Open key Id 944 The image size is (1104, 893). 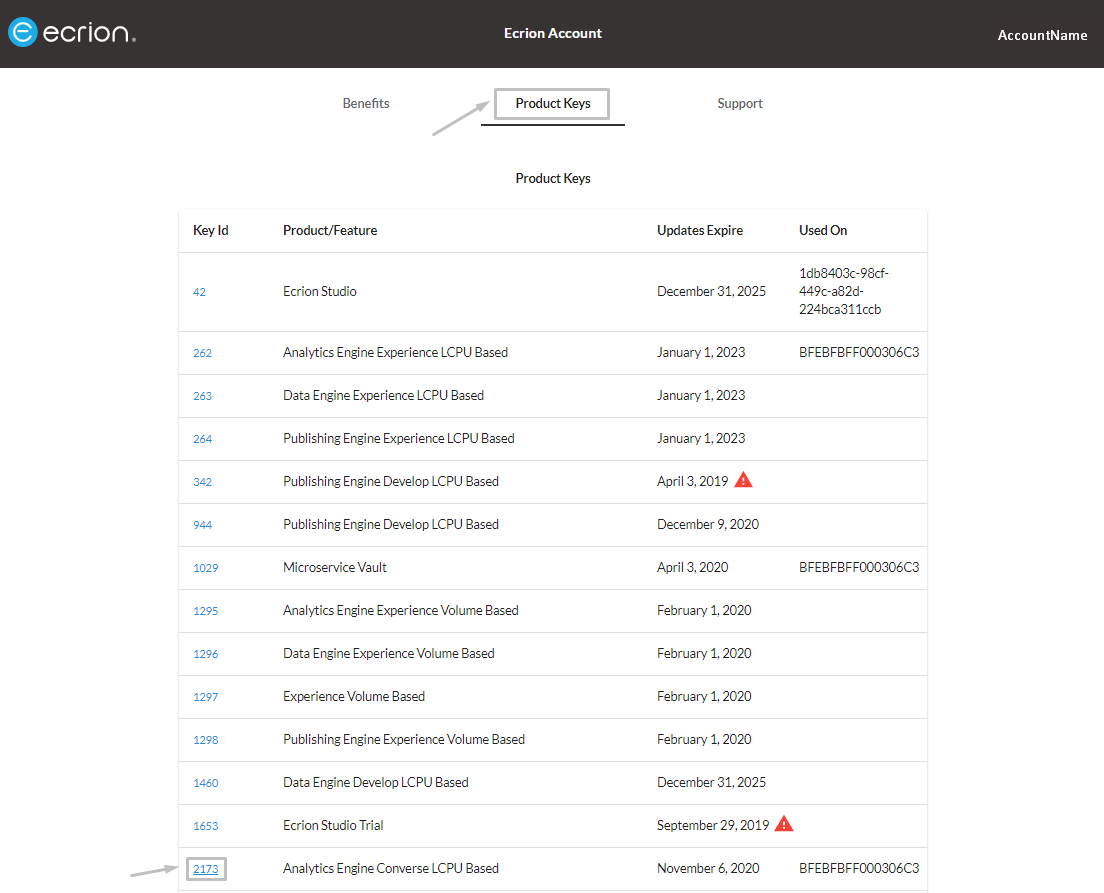click(x=203, y=525)
